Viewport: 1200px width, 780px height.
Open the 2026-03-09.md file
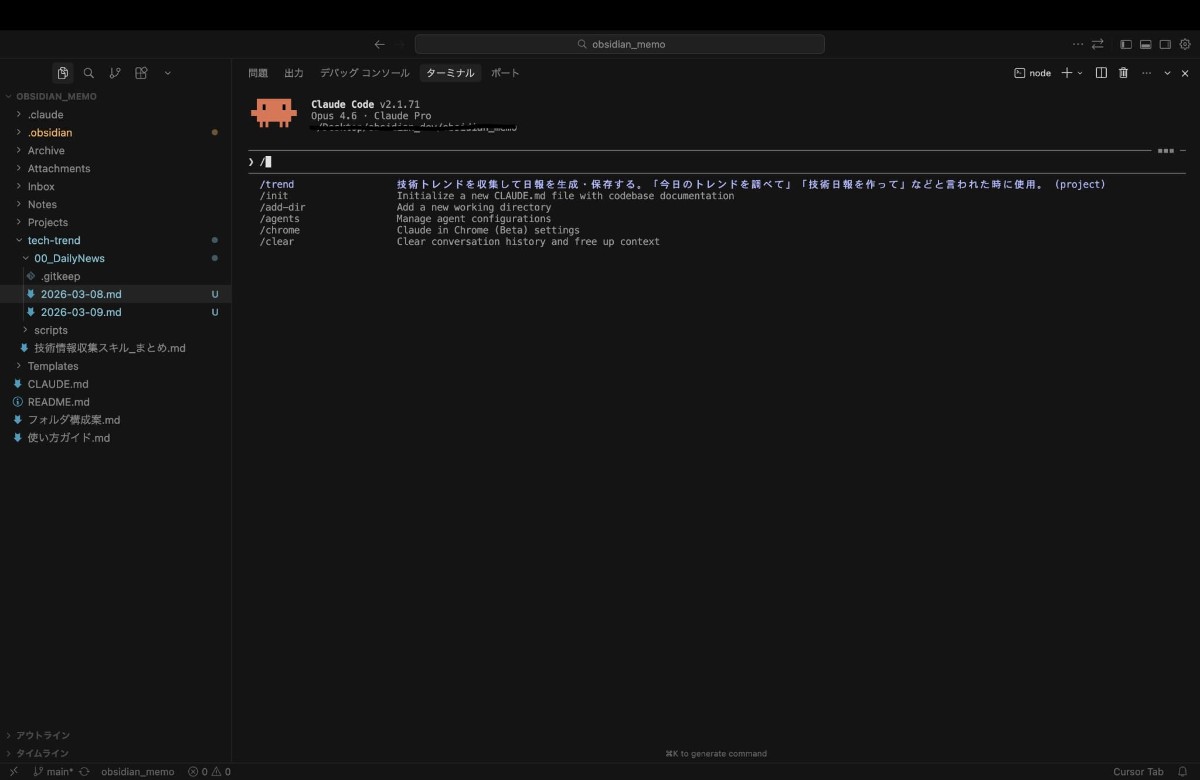point(81,312)
